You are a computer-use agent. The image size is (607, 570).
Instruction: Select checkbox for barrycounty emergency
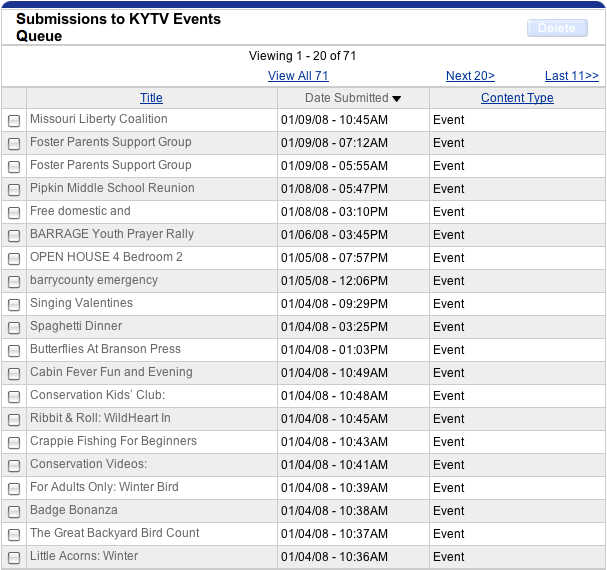point(14,282)
